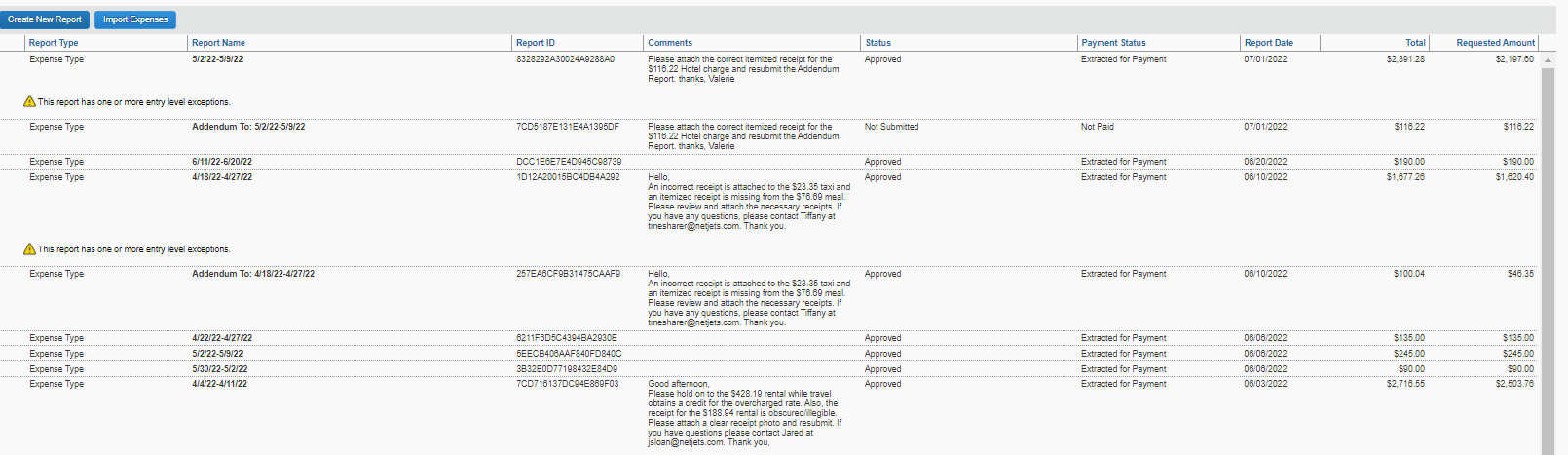Sort by Status column header
Viewport: 1568px width, 455px height.
877,43
